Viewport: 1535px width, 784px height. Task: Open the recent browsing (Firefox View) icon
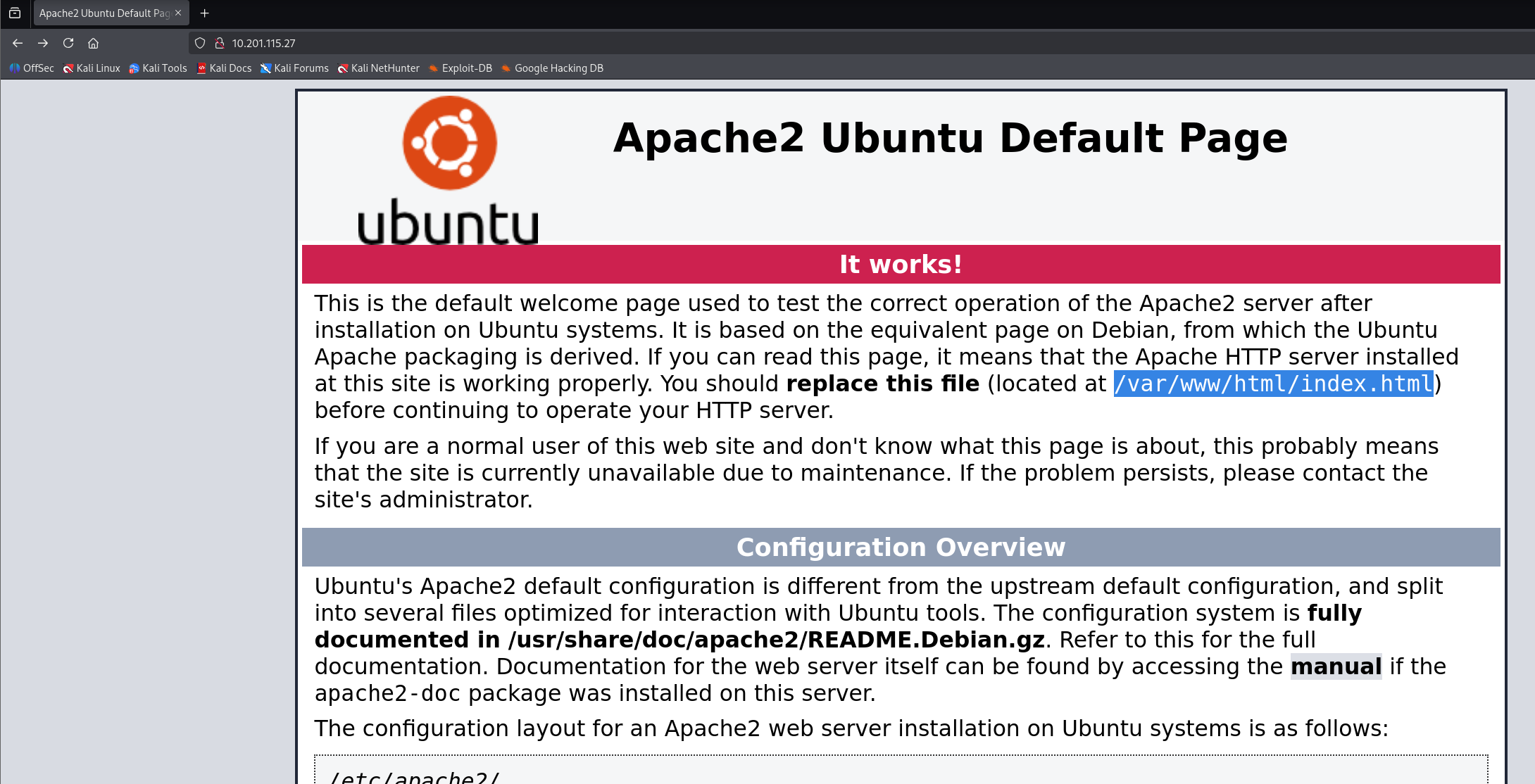[x=15, y=13]
